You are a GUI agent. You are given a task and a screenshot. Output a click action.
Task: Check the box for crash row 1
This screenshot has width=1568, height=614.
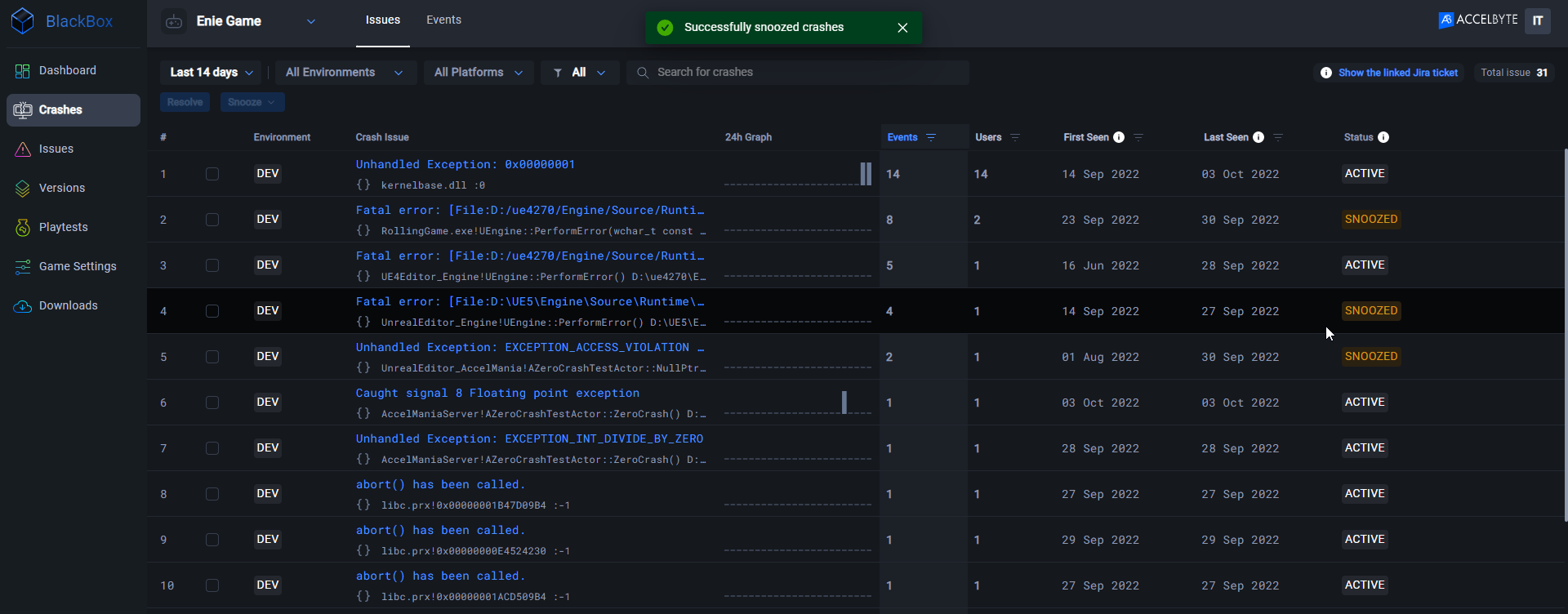(x=212, y=174)
